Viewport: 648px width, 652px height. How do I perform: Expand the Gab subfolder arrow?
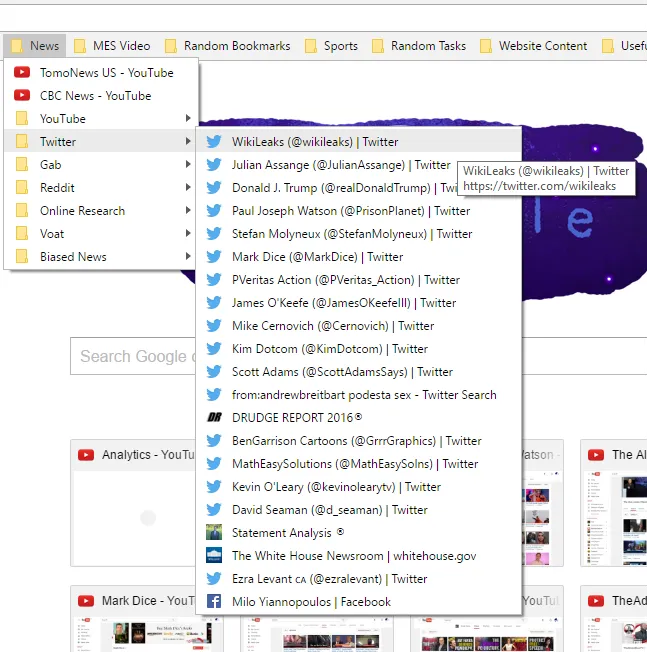(x=188, y=164)
